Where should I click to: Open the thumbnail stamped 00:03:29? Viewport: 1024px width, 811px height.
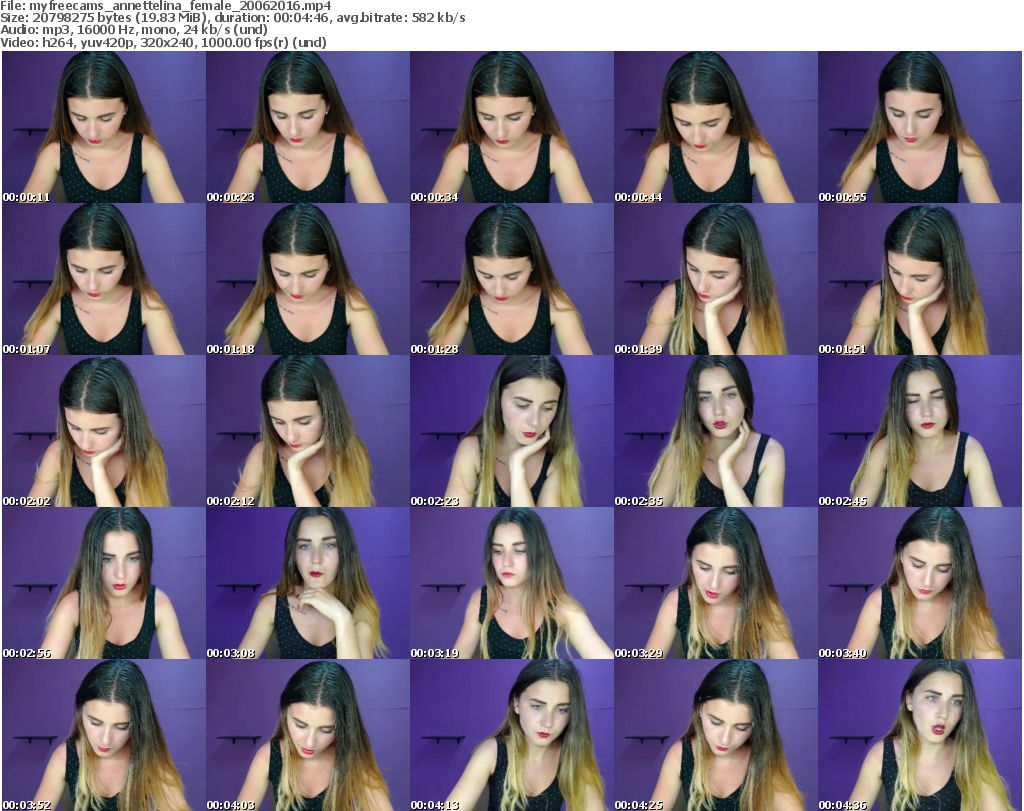pos(715,584)
